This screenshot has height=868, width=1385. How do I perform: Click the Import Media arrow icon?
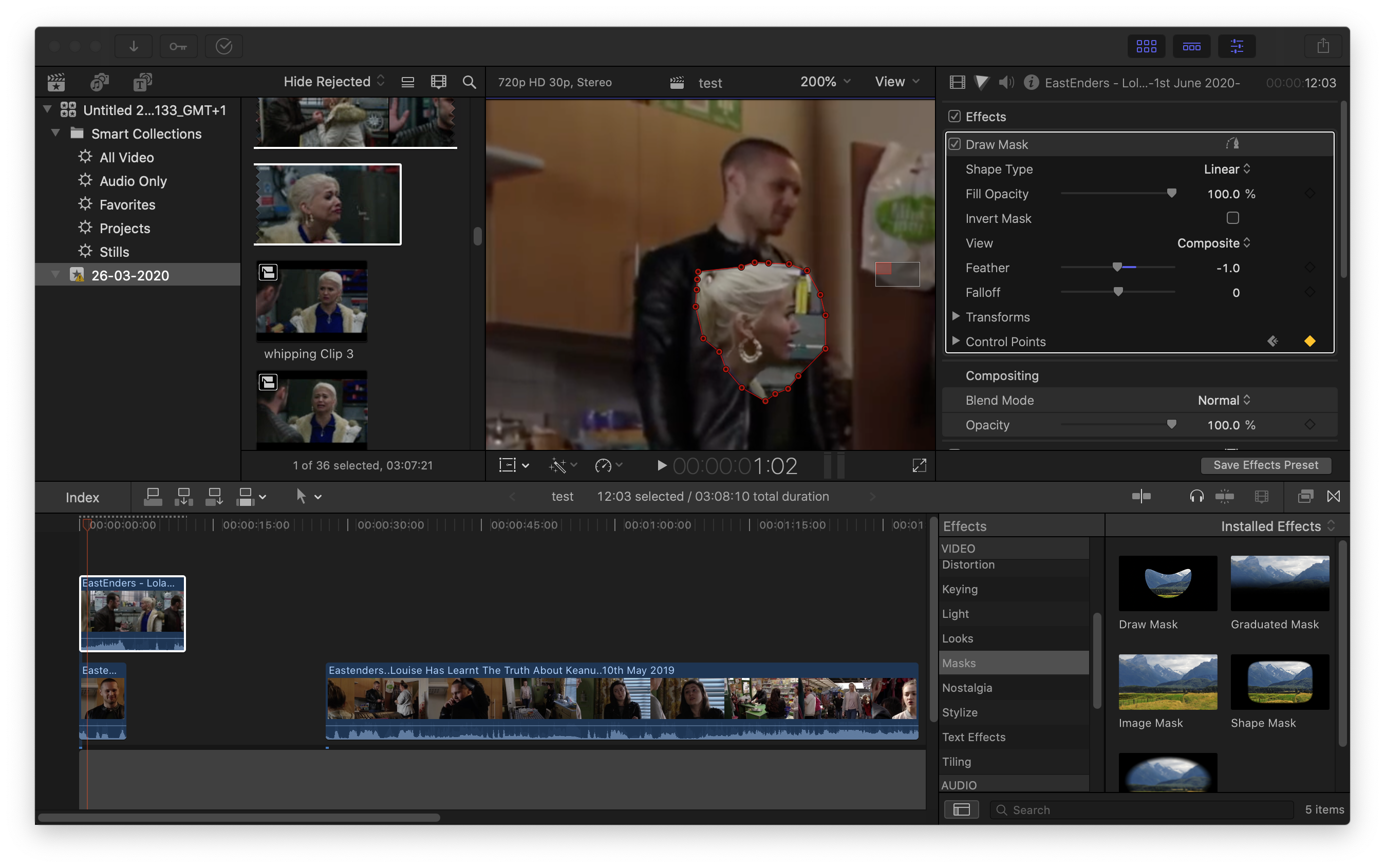point(133,46)
